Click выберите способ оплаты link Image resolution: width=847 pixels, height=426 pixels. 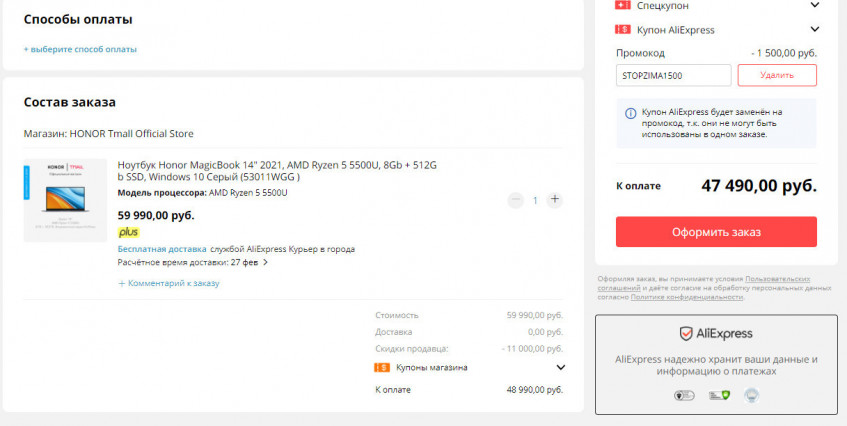click(x=80, y=49)
